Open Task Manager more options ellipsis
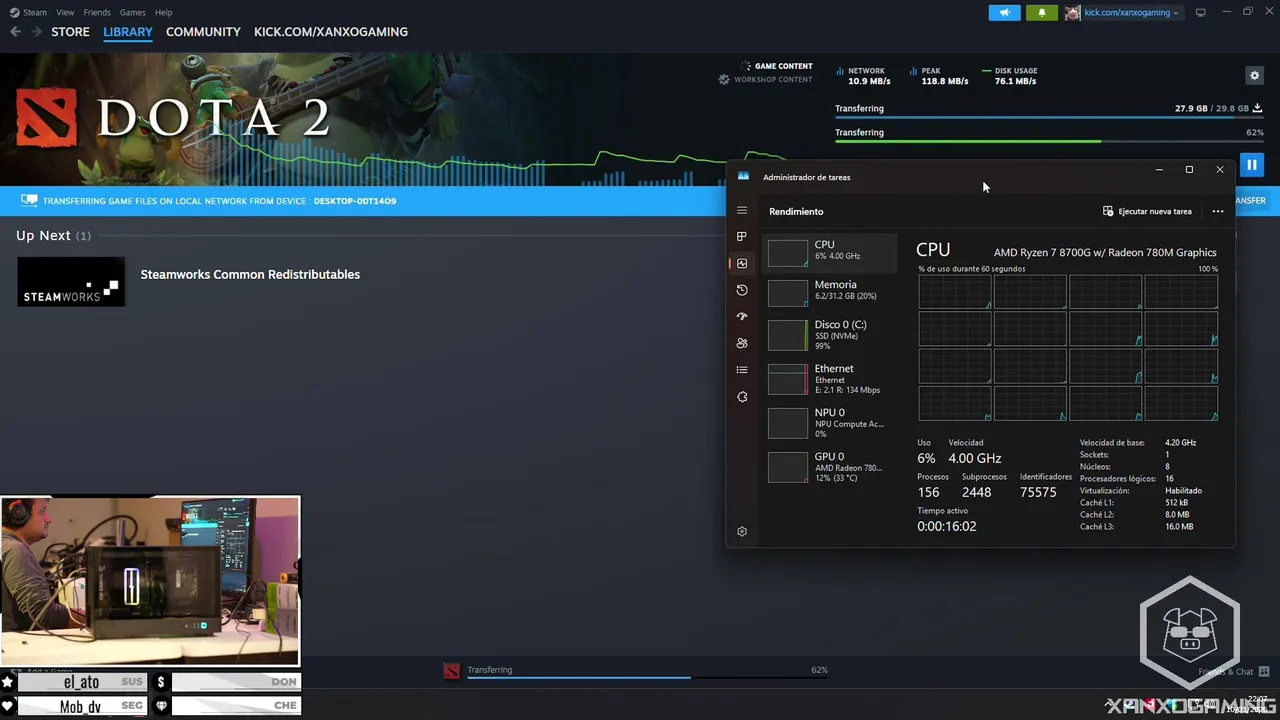The height and width of the screenshot is (720, 1280). click(x=1218, y=211)
